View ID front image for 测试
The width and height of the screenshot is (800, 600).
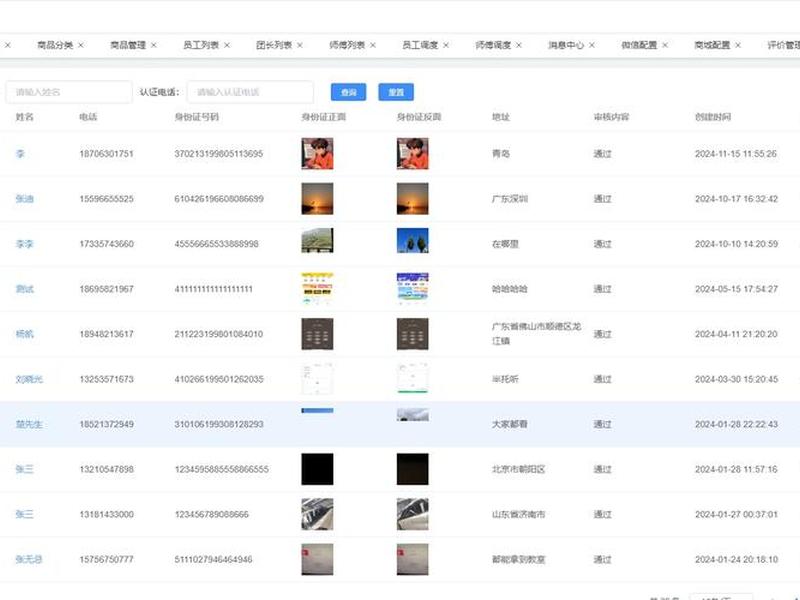coord(317,289)
